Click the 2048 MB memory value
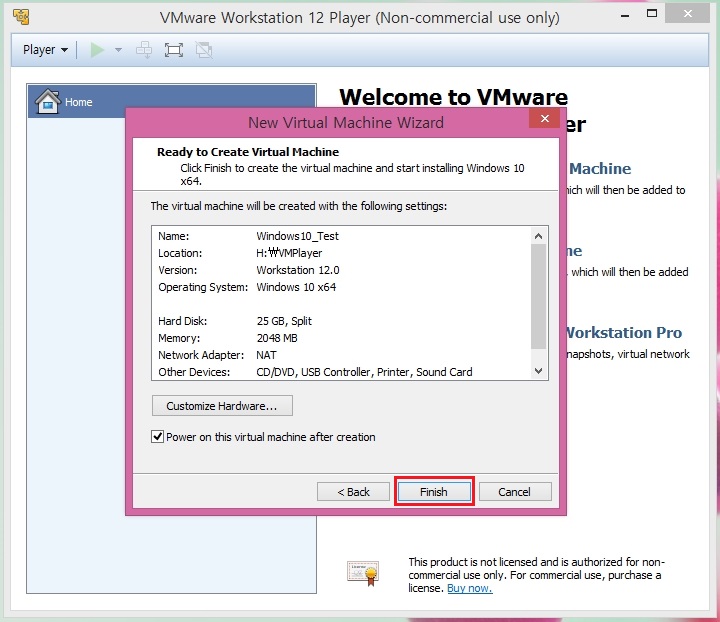The width and height of the screenshot is (720, 622). (x=277, y=338)
